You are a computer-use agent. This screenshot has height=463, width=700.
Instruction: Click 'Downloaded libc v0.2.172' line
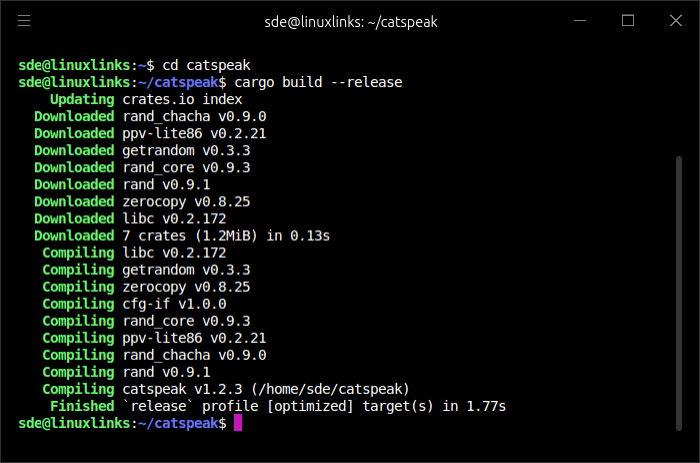coord(130,219)
